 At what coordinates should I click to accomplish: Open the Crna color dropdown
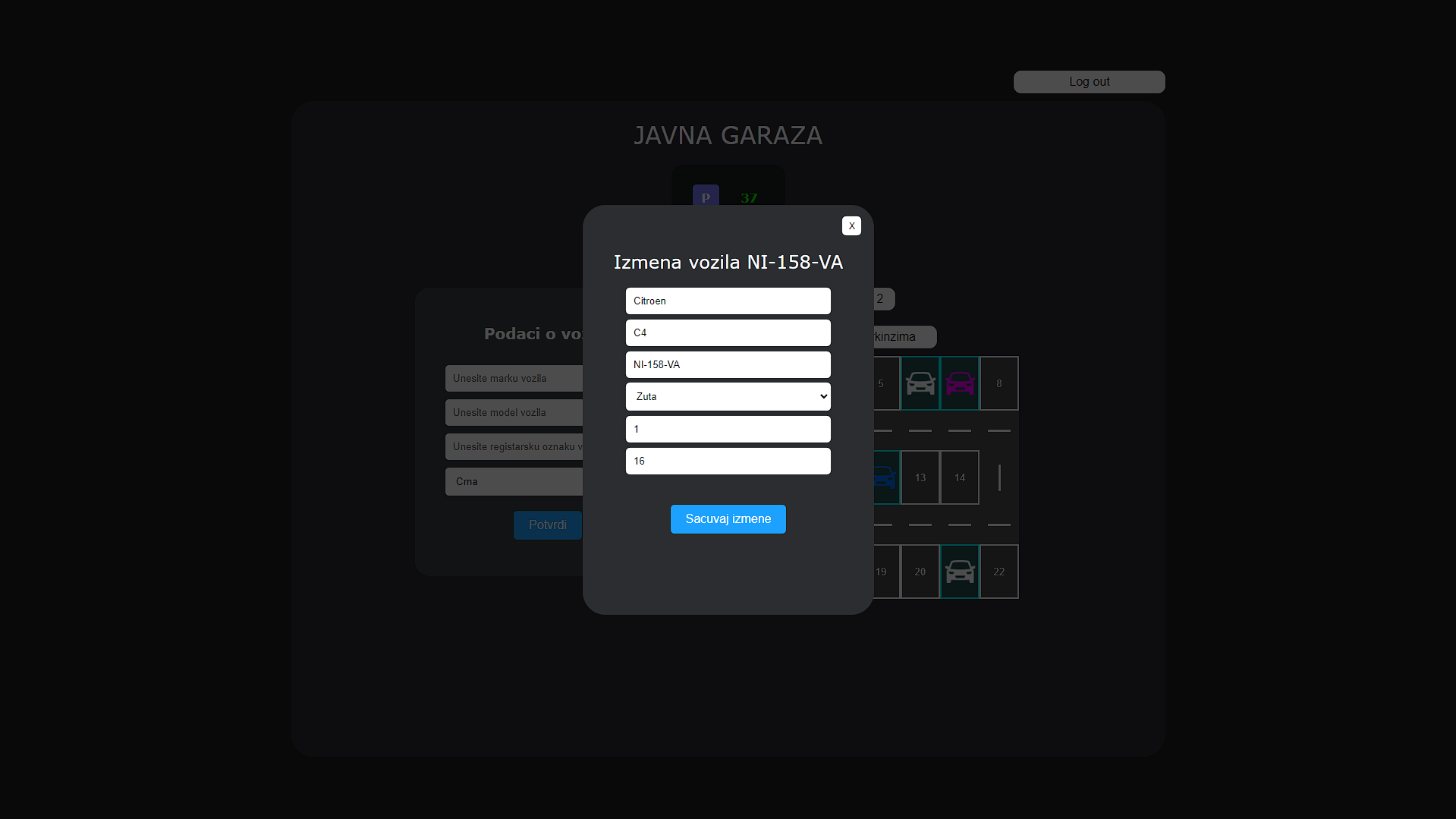[x=514, y=481]
